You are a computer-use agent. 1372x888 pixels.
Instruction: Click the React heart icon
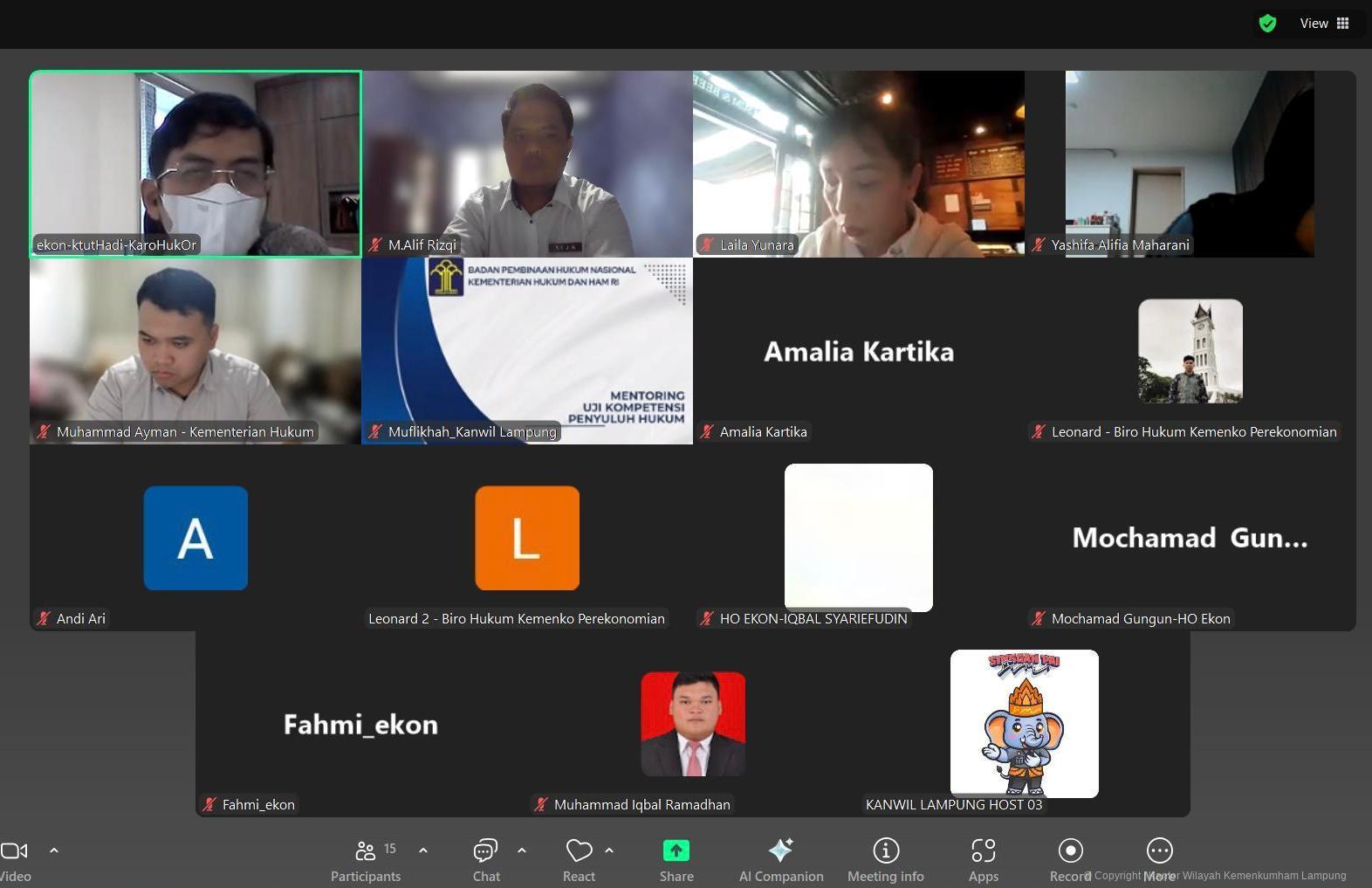[579, 850]
